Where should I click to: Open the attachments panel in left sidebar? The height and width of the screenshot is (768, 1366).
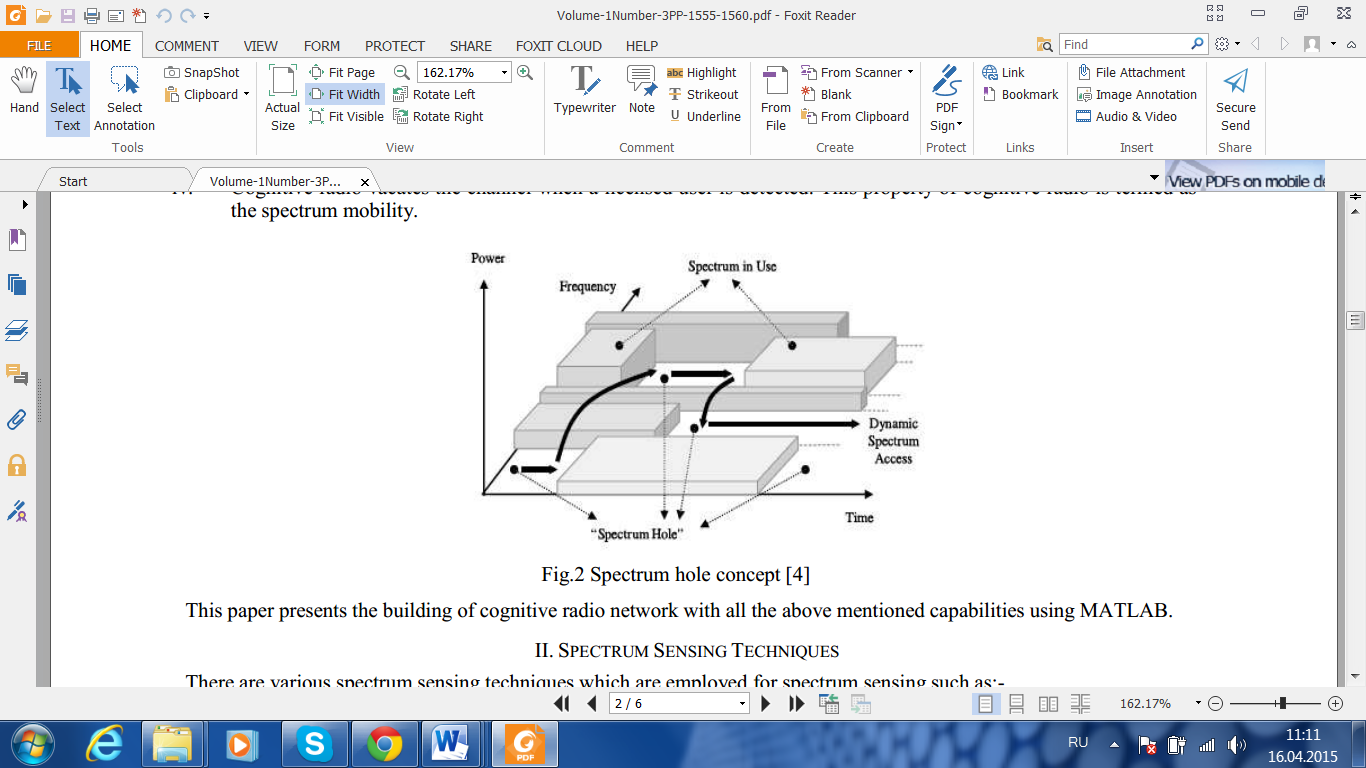pos(17,420)
